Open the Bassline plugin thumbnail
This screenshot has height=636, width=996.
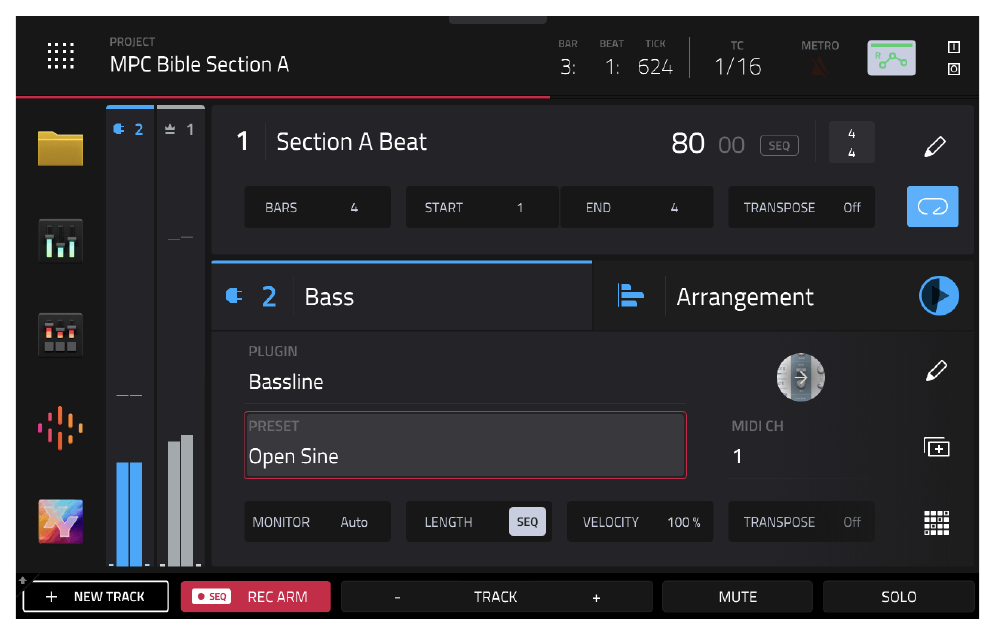800,377
